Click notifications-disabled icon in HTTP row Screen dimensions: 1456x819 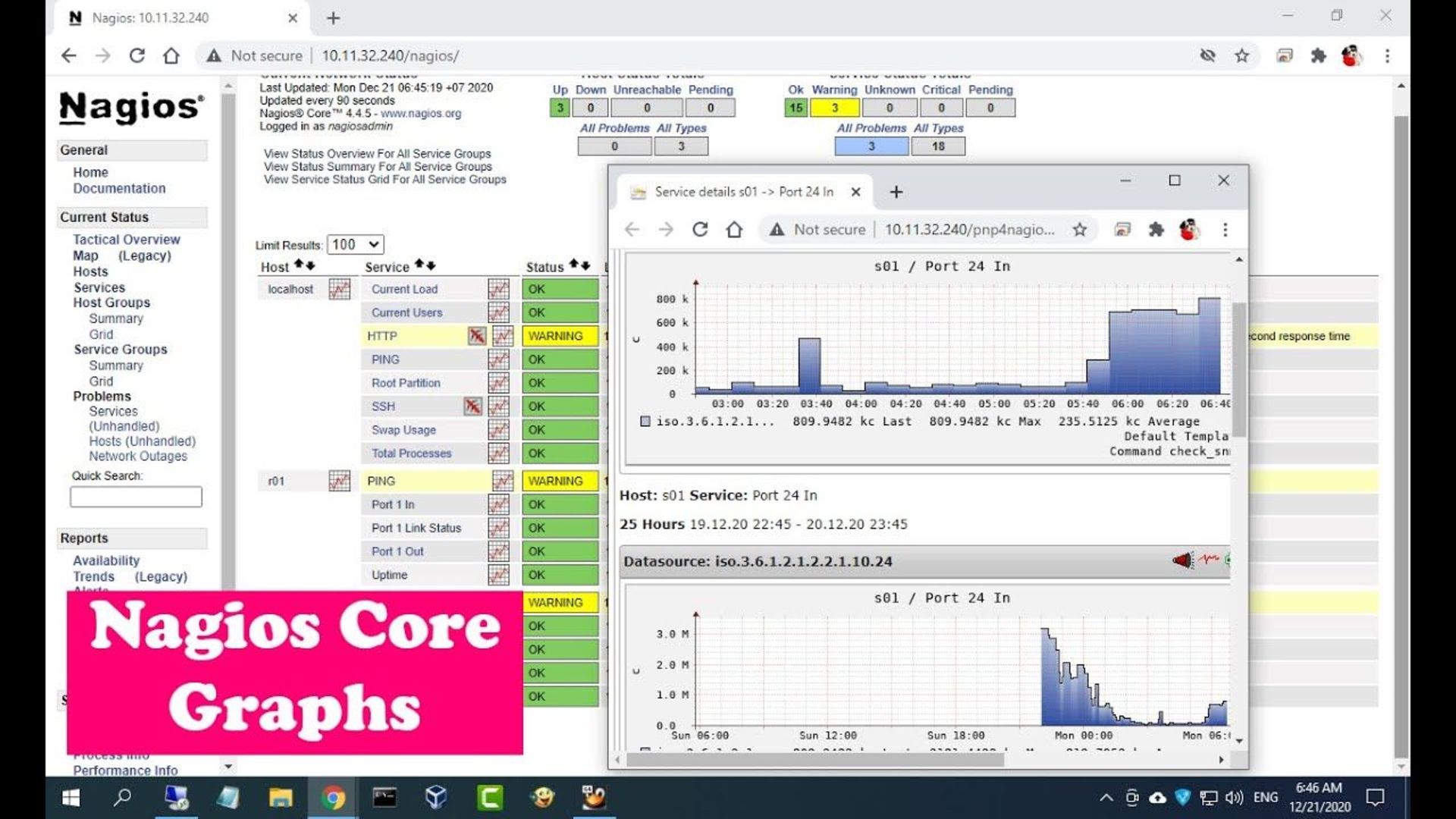[x=476, y=336]
